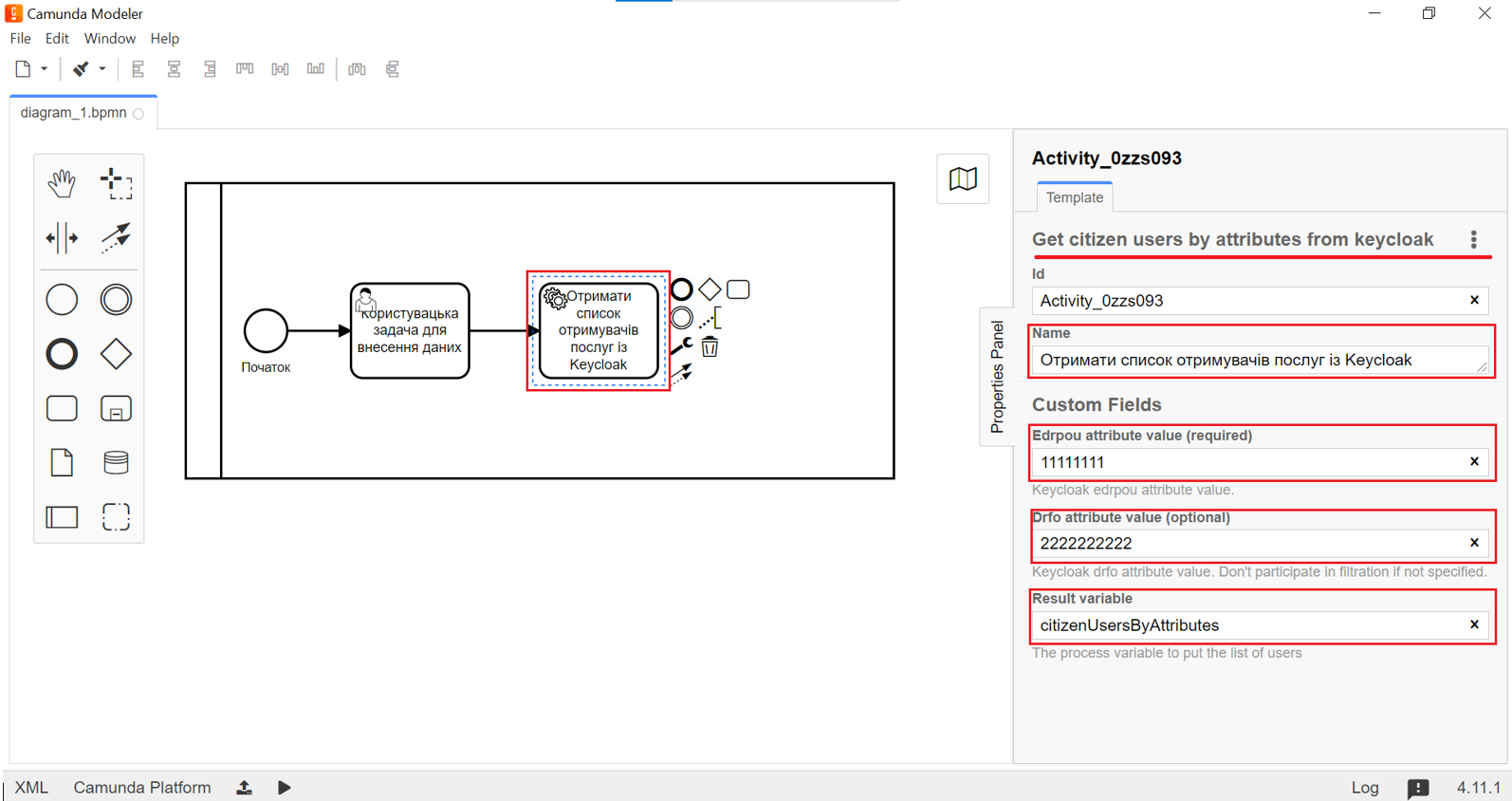The width and height of the screenshot is (1512, 801).
Task: Append end event from context pad
Action: (681, 289)
